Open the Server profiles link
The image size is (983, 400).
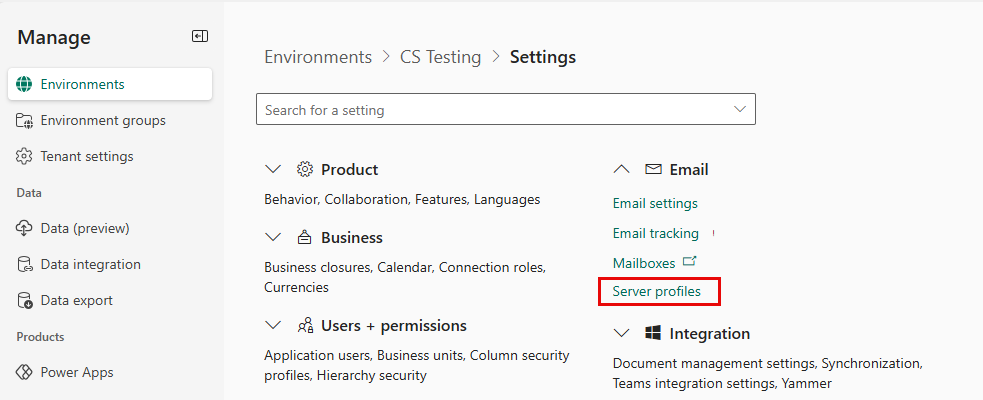coord(657,292)
